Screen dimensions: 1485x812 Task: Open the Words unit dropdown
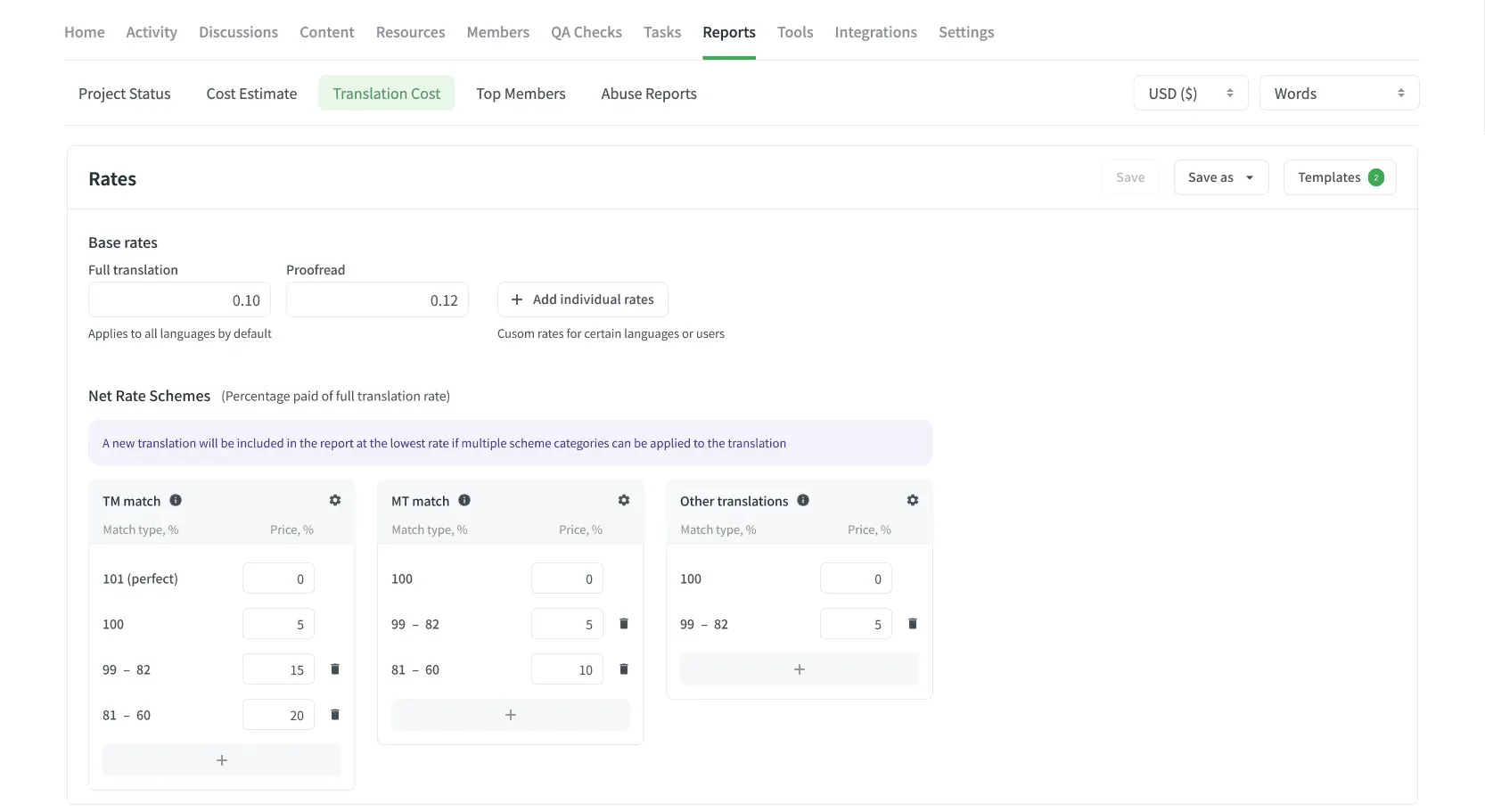[x=1338, y=94]
